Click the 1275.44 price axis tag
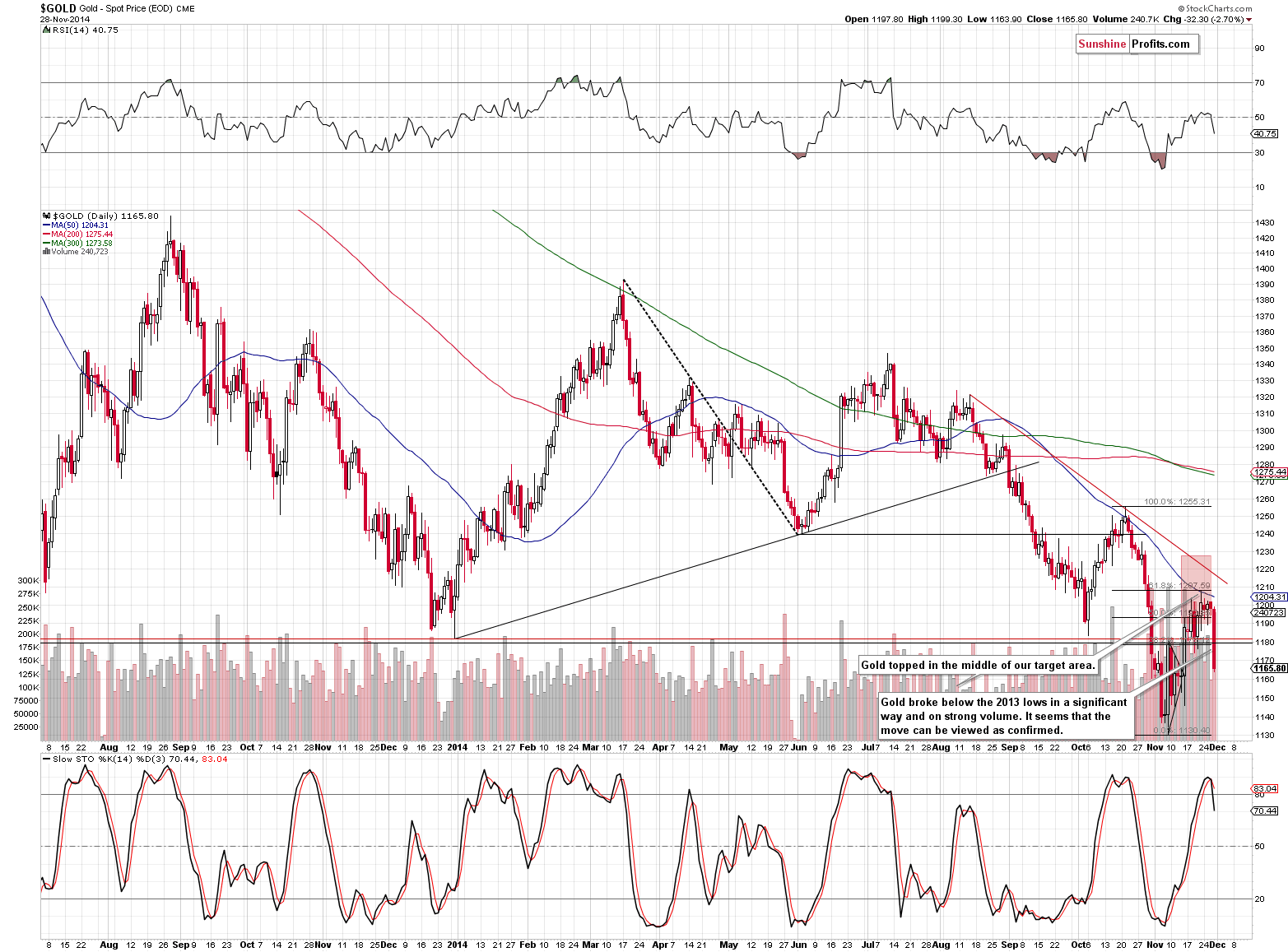Image resolution: width=1288 pixels, height=952 pixels. pos(1269,472)
